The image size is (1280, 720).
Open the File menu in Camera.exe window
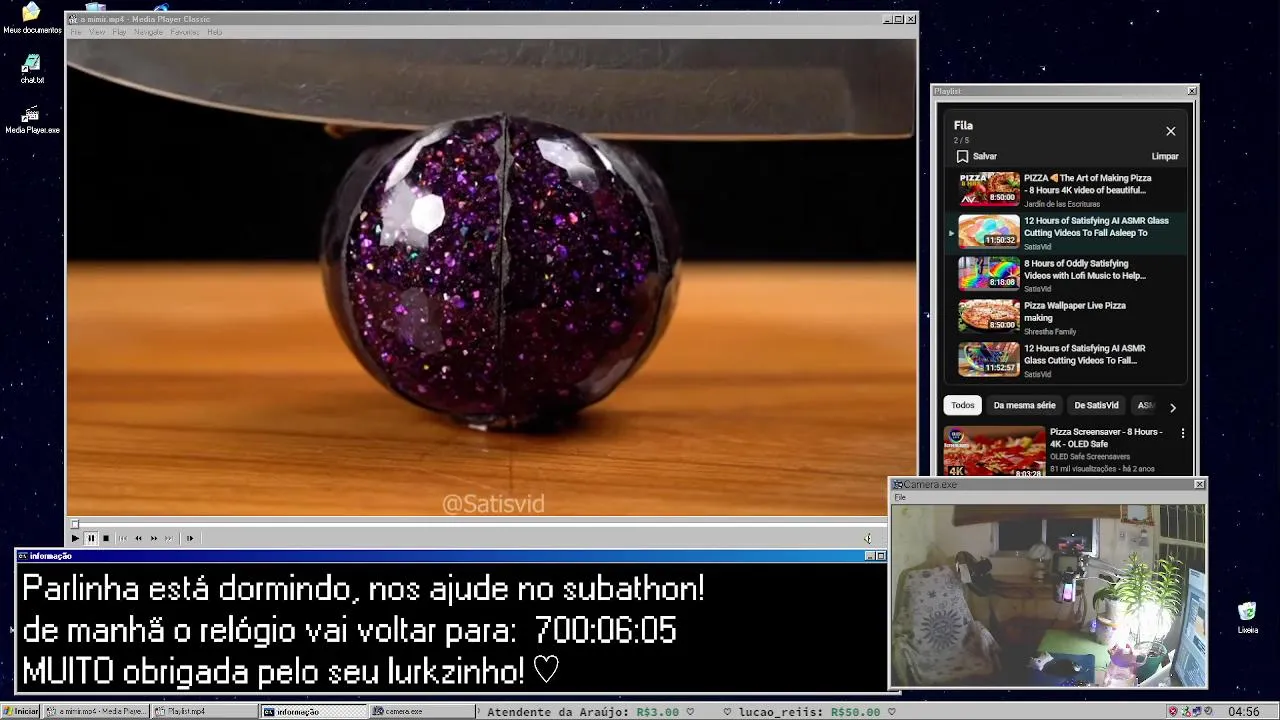pyautogui.click(x=900, y=497)
